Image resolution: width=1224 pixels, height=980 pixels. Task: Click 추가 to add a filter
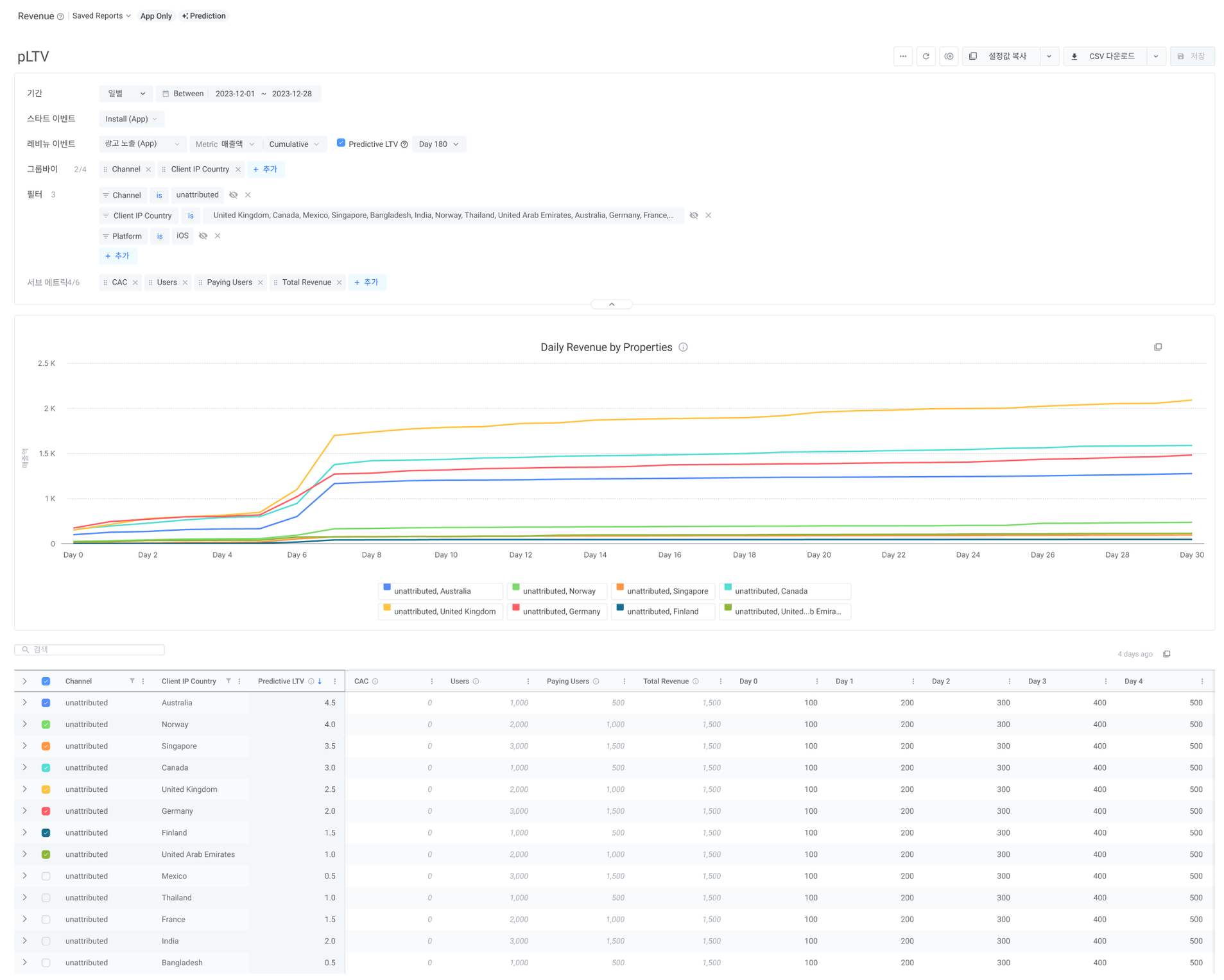pos(117,256)
